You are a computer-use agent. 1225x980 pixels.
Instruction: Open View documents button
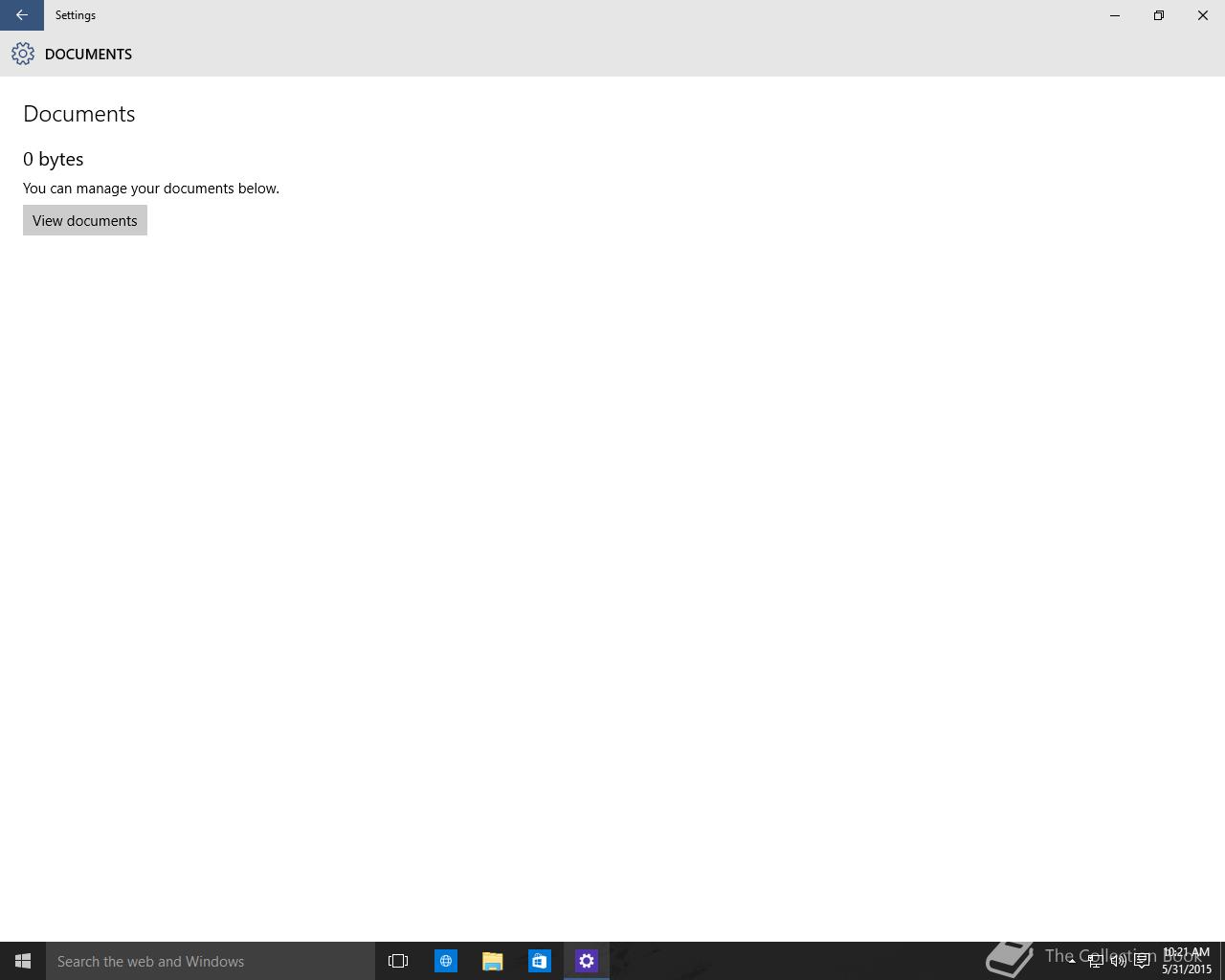point(85,220)
